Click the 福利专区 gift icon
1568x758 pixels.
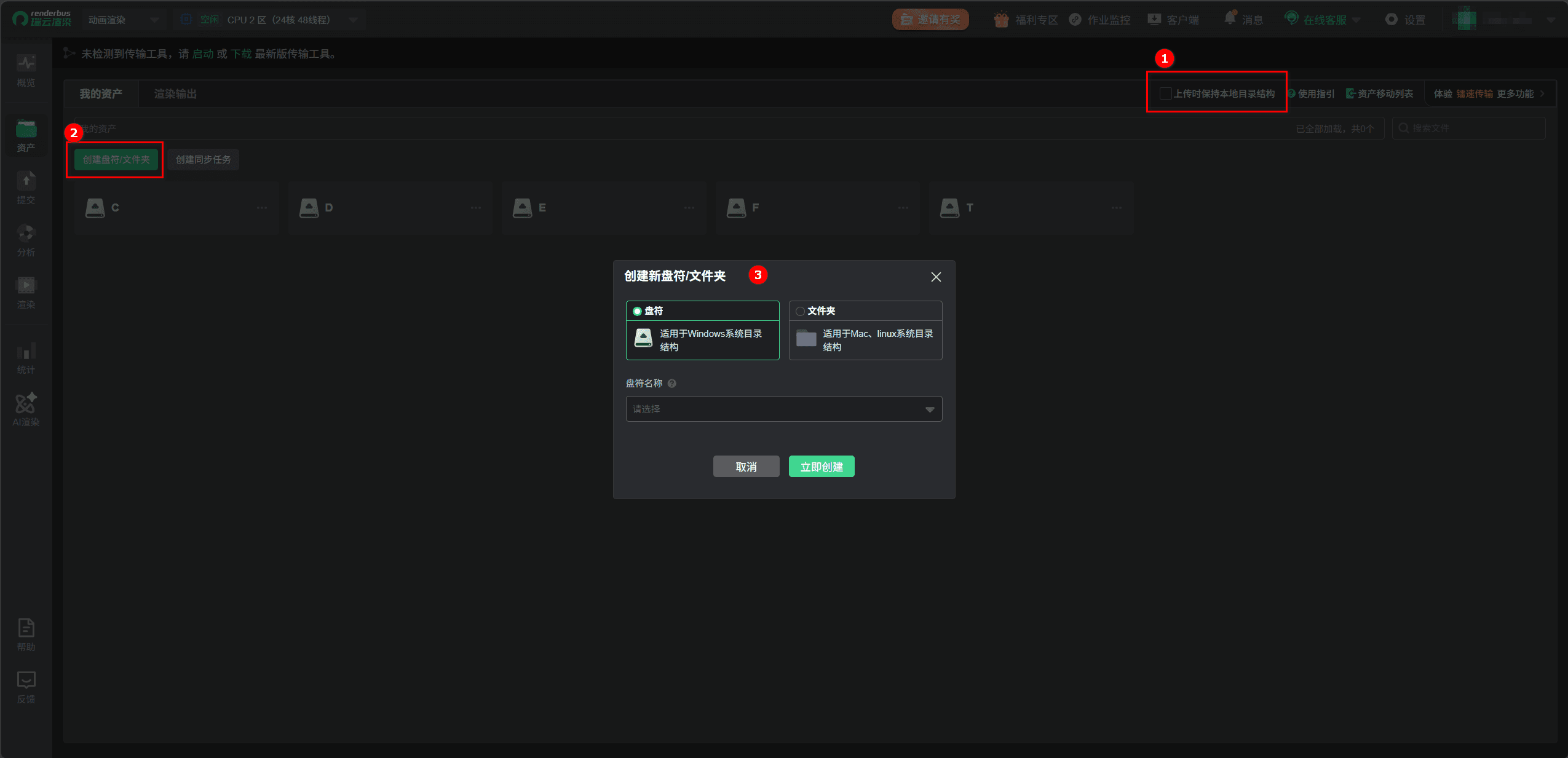(x=1001, y=20)
